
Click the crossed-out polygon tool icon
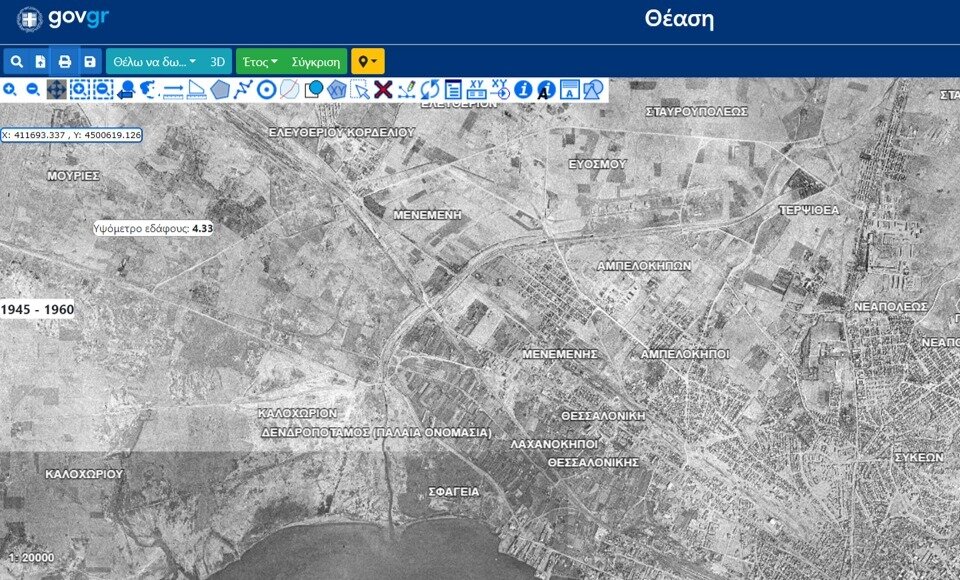click(x=290, y=89)
